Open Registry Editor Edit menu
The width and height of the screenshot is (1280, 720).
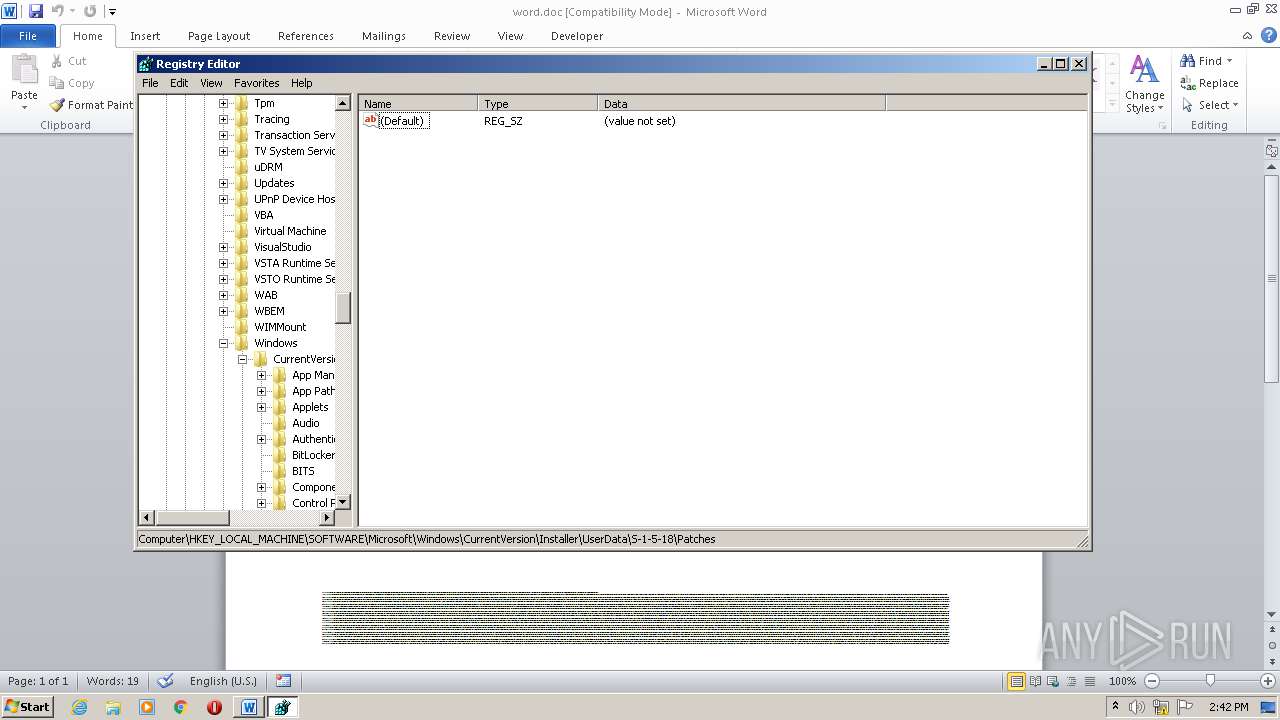[179, 83]
